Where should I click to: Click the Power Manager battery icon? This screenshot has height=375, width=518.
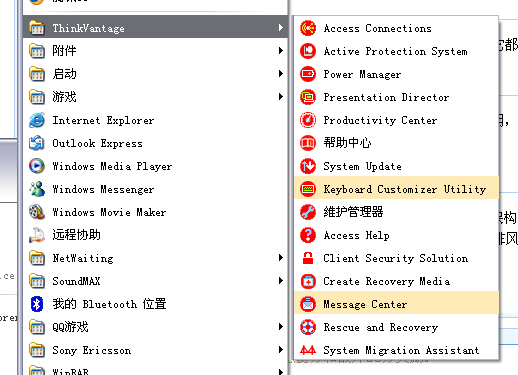point(308,74)
